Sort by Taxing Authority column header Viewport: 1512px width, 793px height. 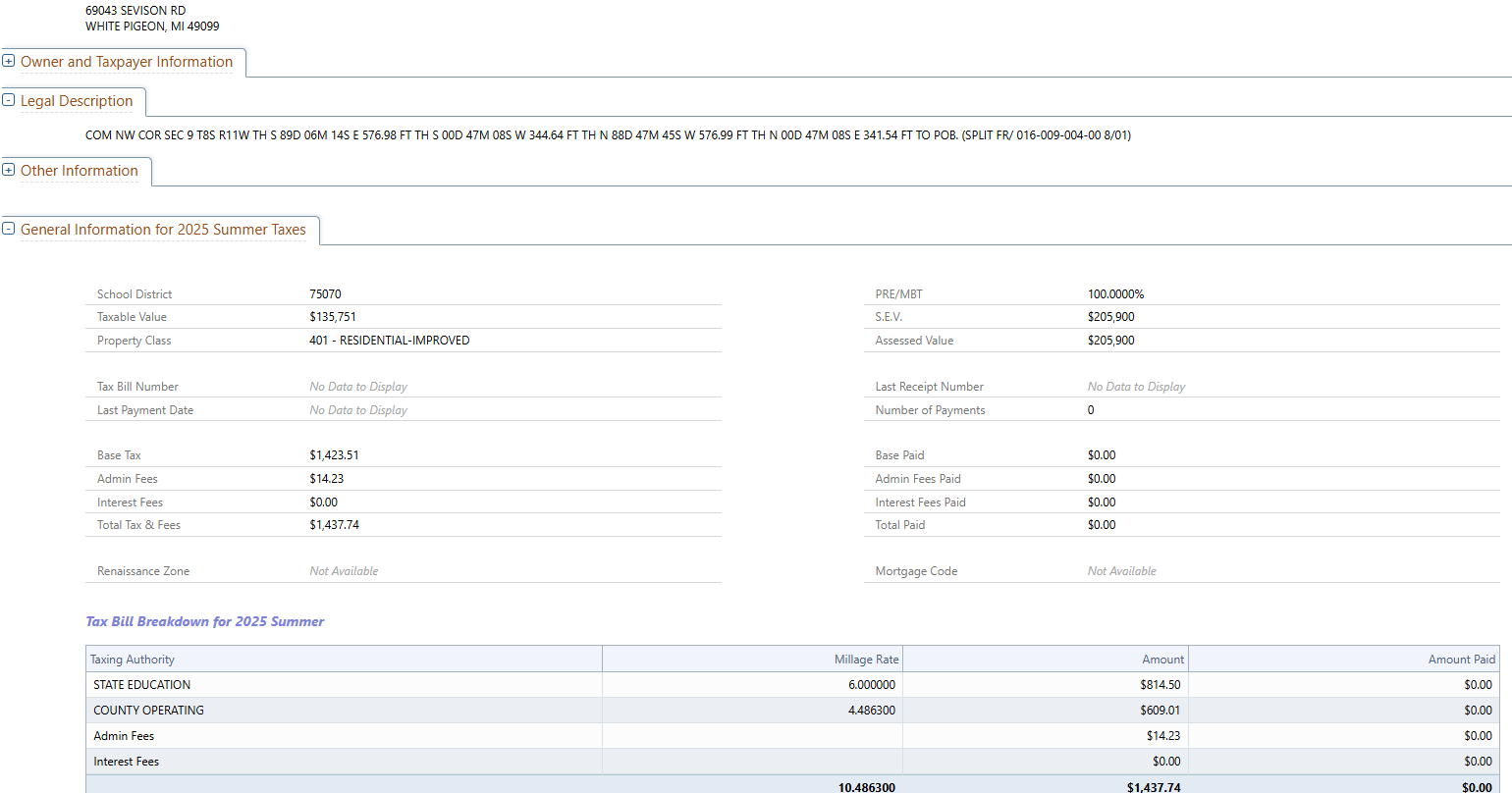click(133, 660)
